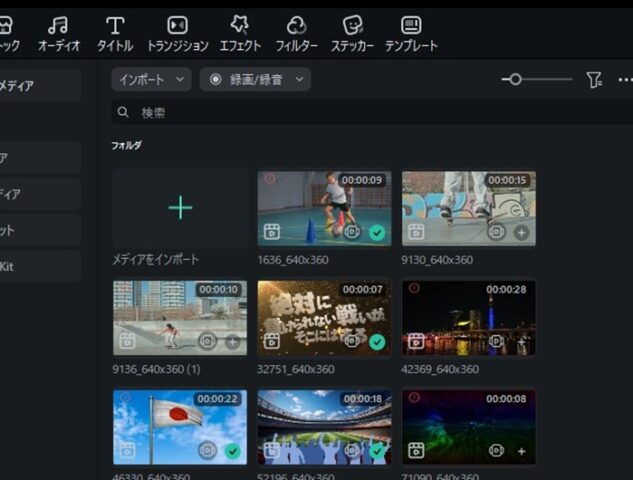Select the 42369_640x360 night city thumbnail

pos(468,318)
